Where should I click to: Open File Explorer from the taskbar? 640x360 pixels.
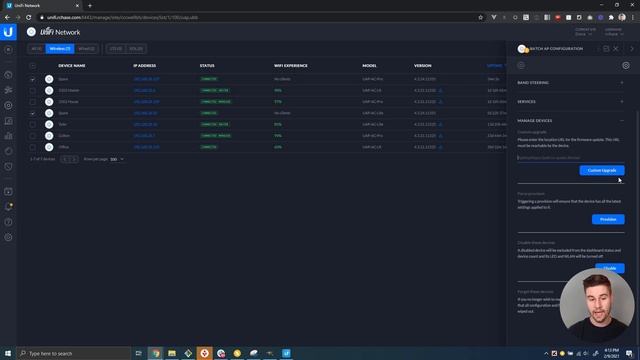(172, 353)
